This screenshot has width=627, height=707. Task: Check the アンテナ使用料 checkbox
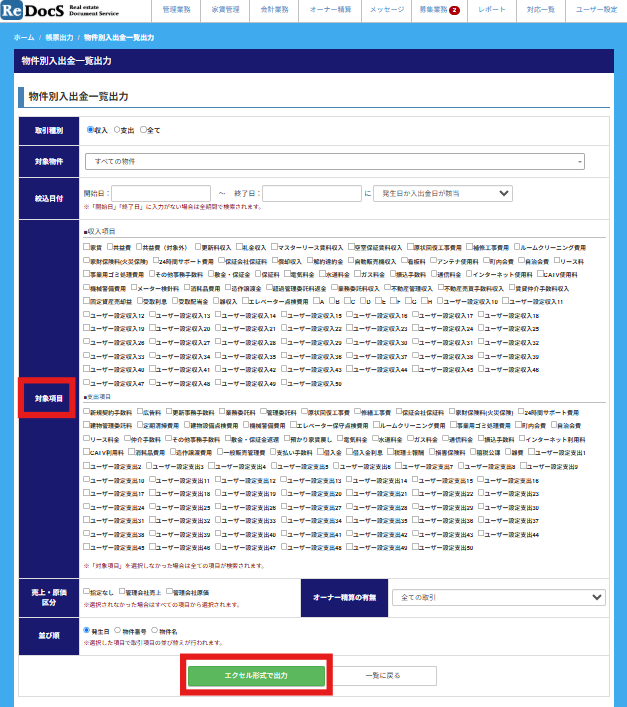click(433, 260)
